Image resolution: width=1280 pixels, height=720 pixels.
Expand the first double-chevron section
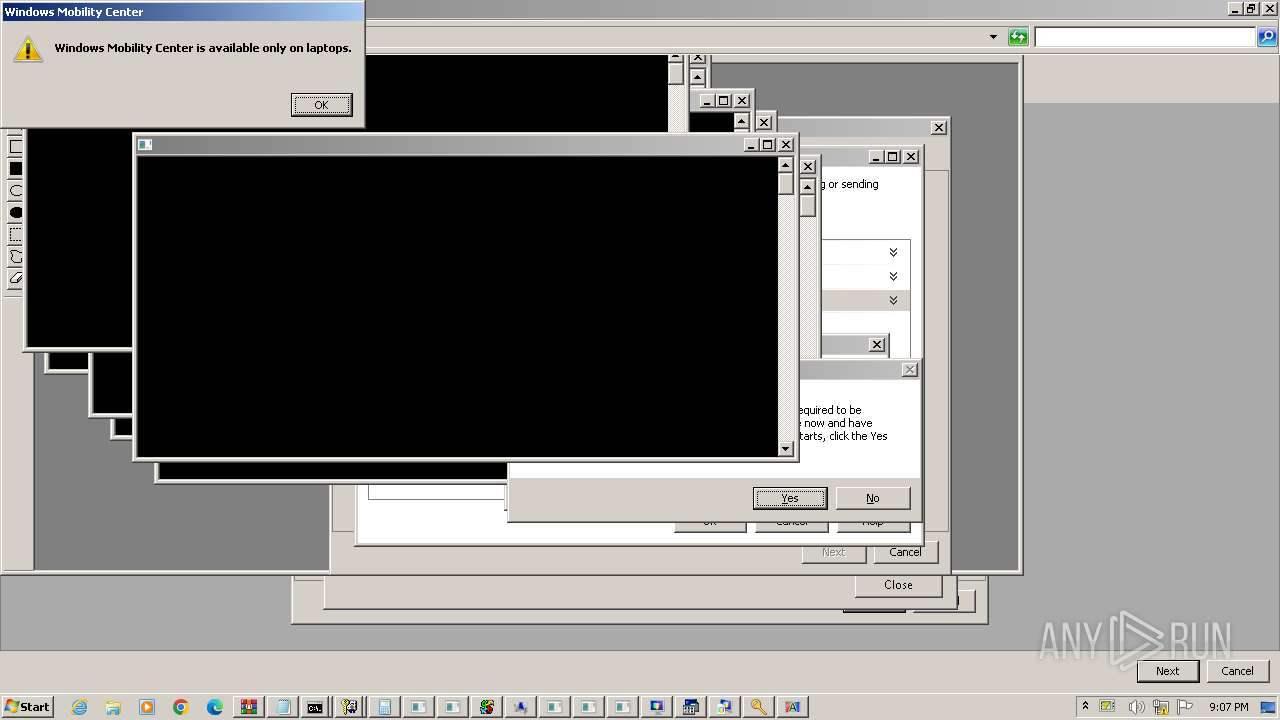coord(893,252)
